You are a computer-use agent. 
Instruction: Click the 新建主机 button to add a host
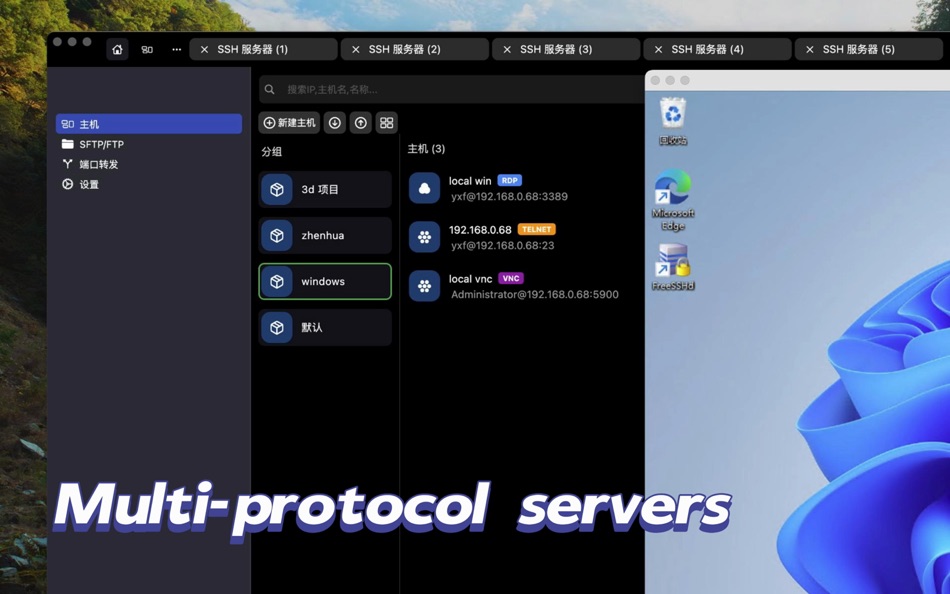(x=289, y=122)
